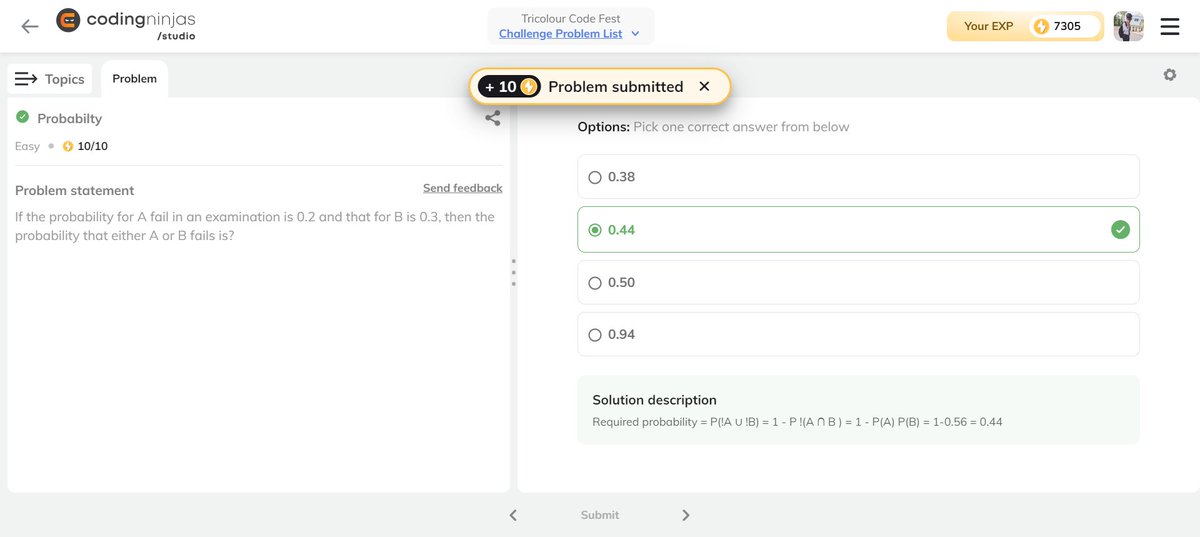Screen dimensions: 1200x537
Task: Switch to the Problem tab
Action: tap(134, 79)
